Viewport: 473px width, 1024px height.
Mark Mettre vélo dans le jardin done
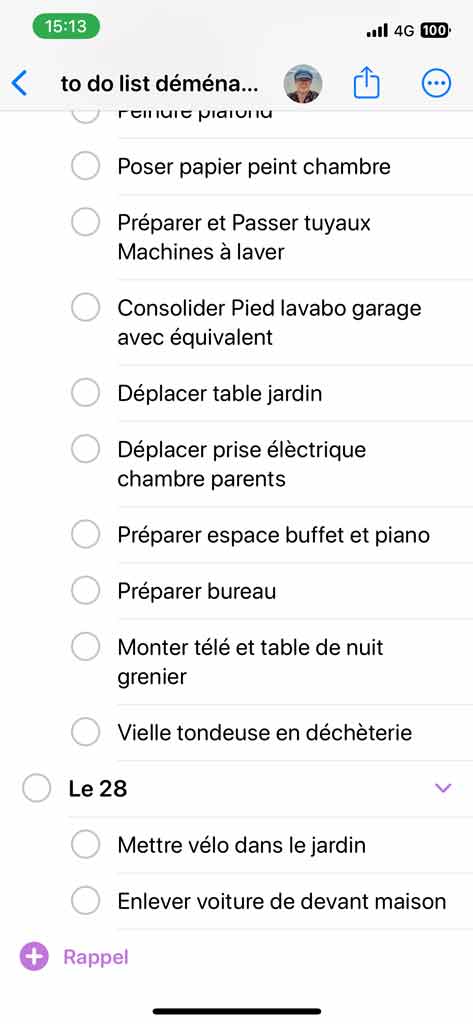pos(85,845)
